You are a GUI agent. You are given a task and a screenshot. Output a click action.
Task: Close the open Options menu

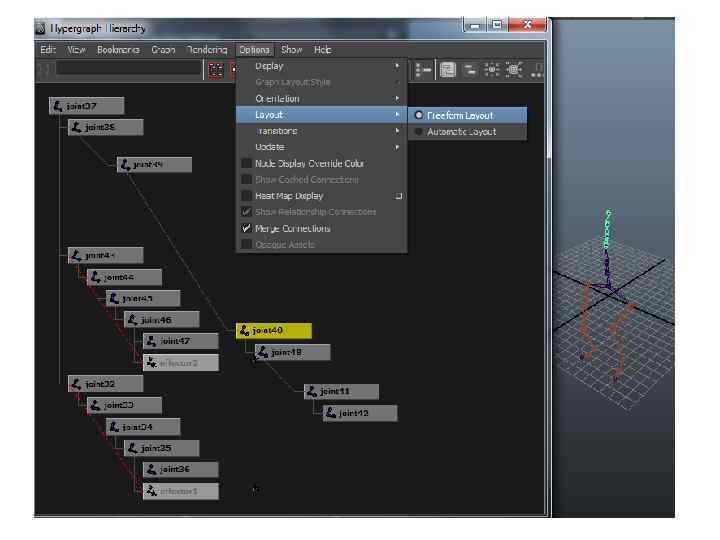point(254,50)
